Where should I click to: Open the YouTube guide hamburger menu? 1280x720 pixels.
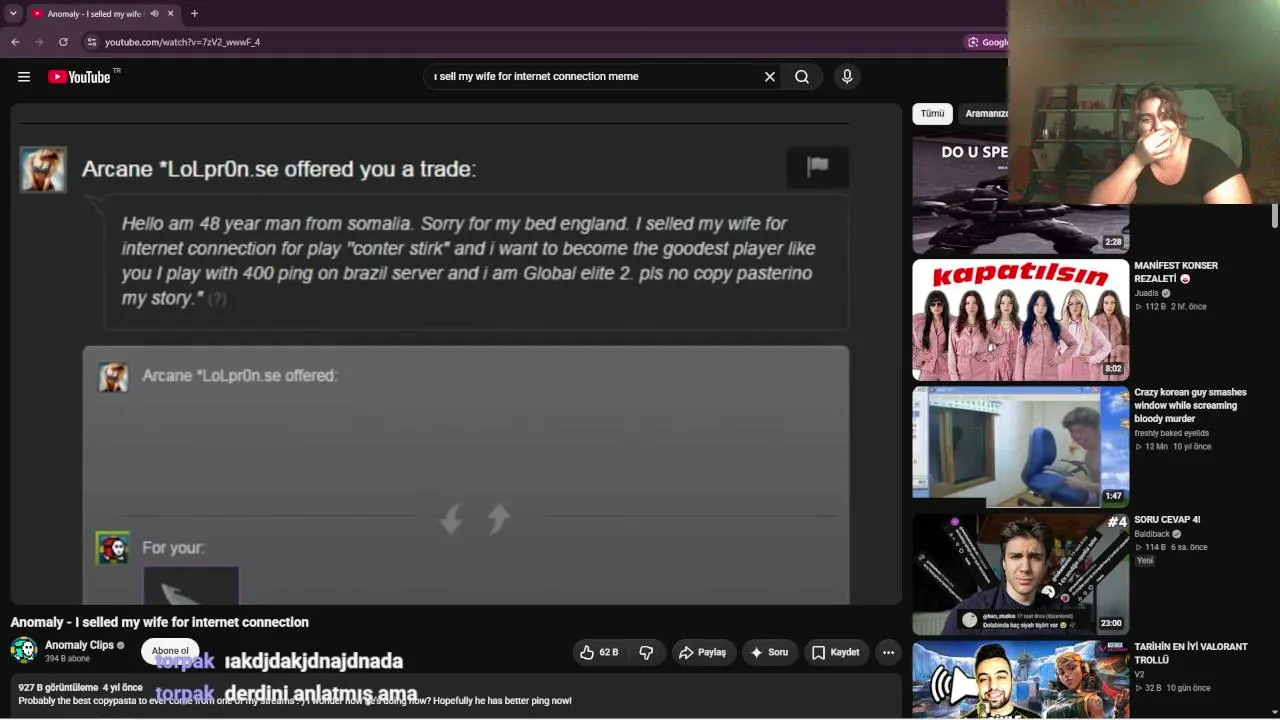pyautogui.click(x=24, y=77)
